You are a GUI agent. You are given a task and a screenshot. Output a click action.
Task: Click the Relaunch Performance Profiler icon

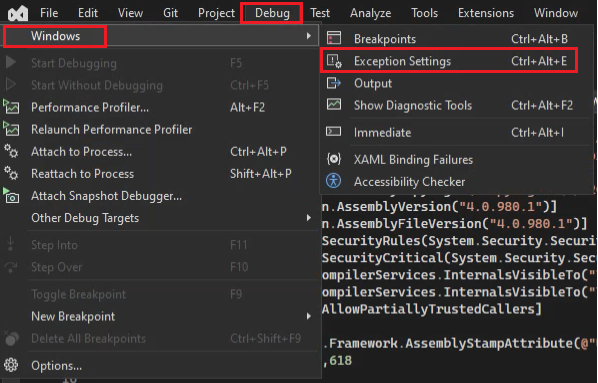tap(11, 129)
